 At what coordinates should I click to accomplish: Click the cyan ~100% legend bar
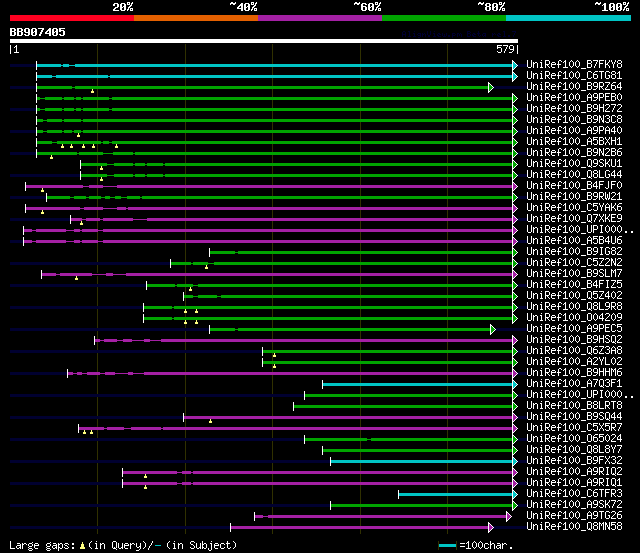[568, 18]
